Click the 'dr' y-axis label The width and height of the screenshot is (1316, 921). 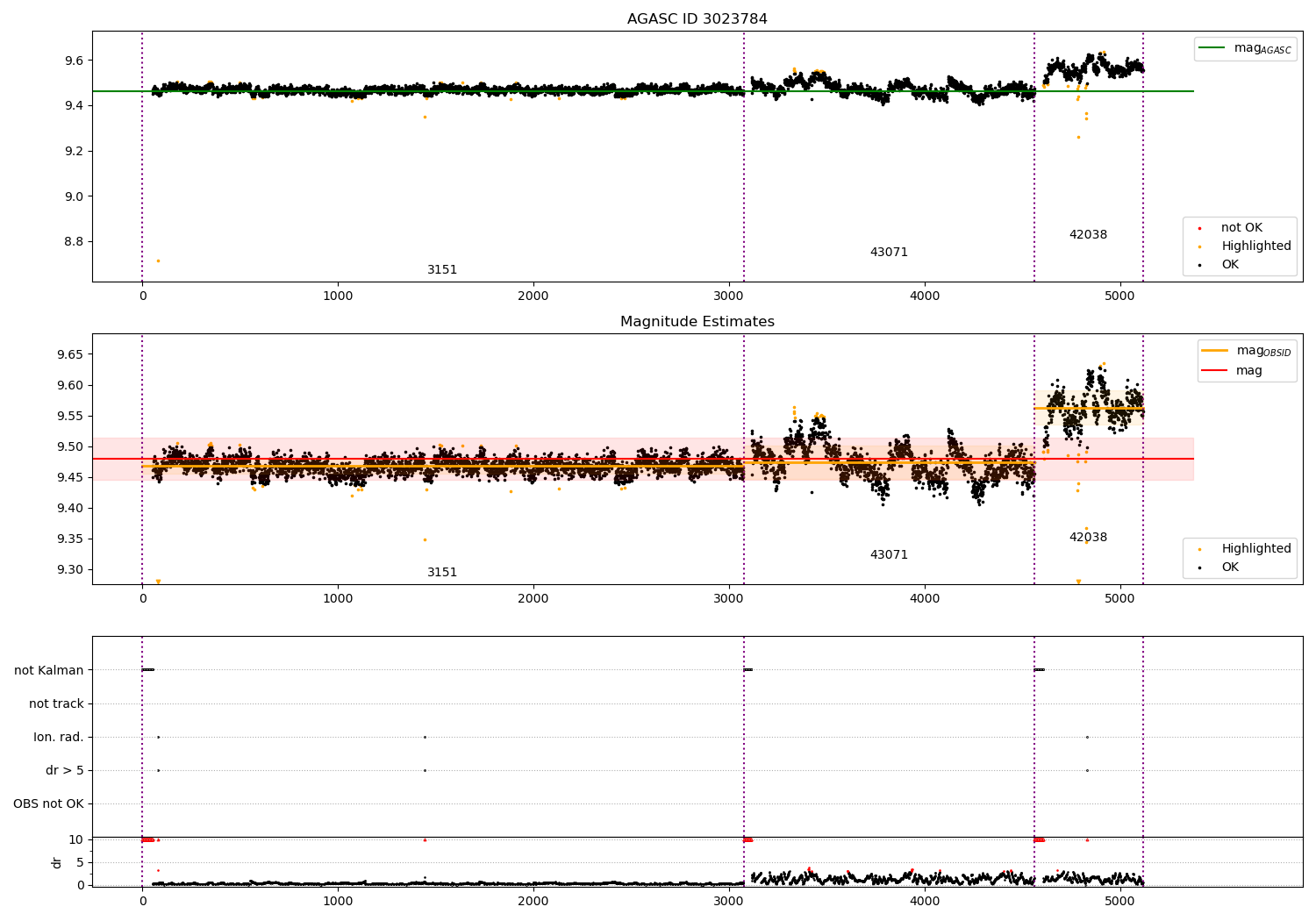coord(57,862)
